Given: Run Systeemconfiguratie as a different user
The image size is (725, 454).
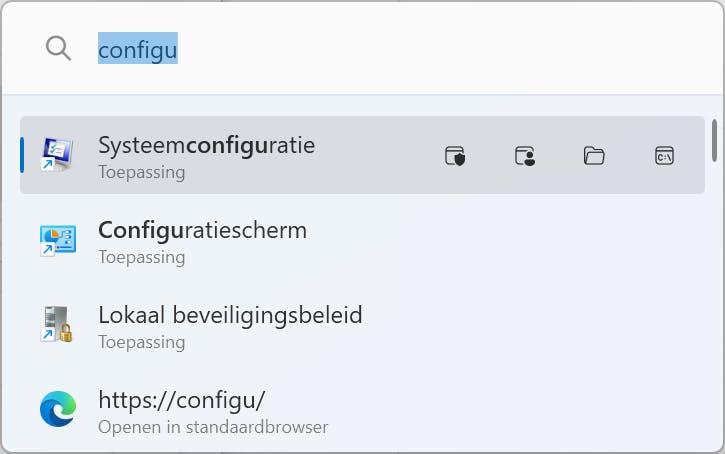Looking at the screenshot, I should tap(525, 155).
